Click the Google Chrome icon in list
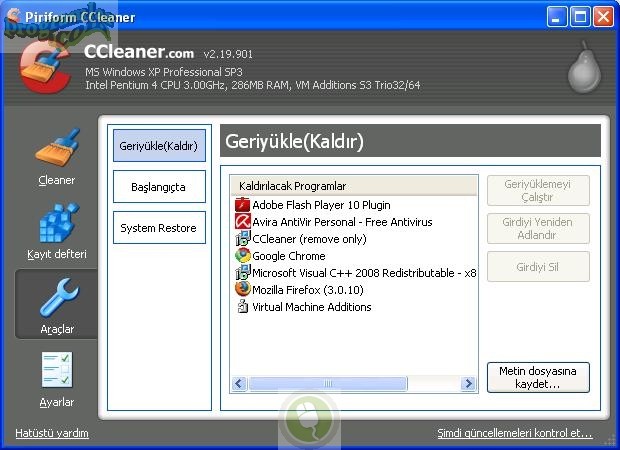620x450 pixels. click(242, 255)
